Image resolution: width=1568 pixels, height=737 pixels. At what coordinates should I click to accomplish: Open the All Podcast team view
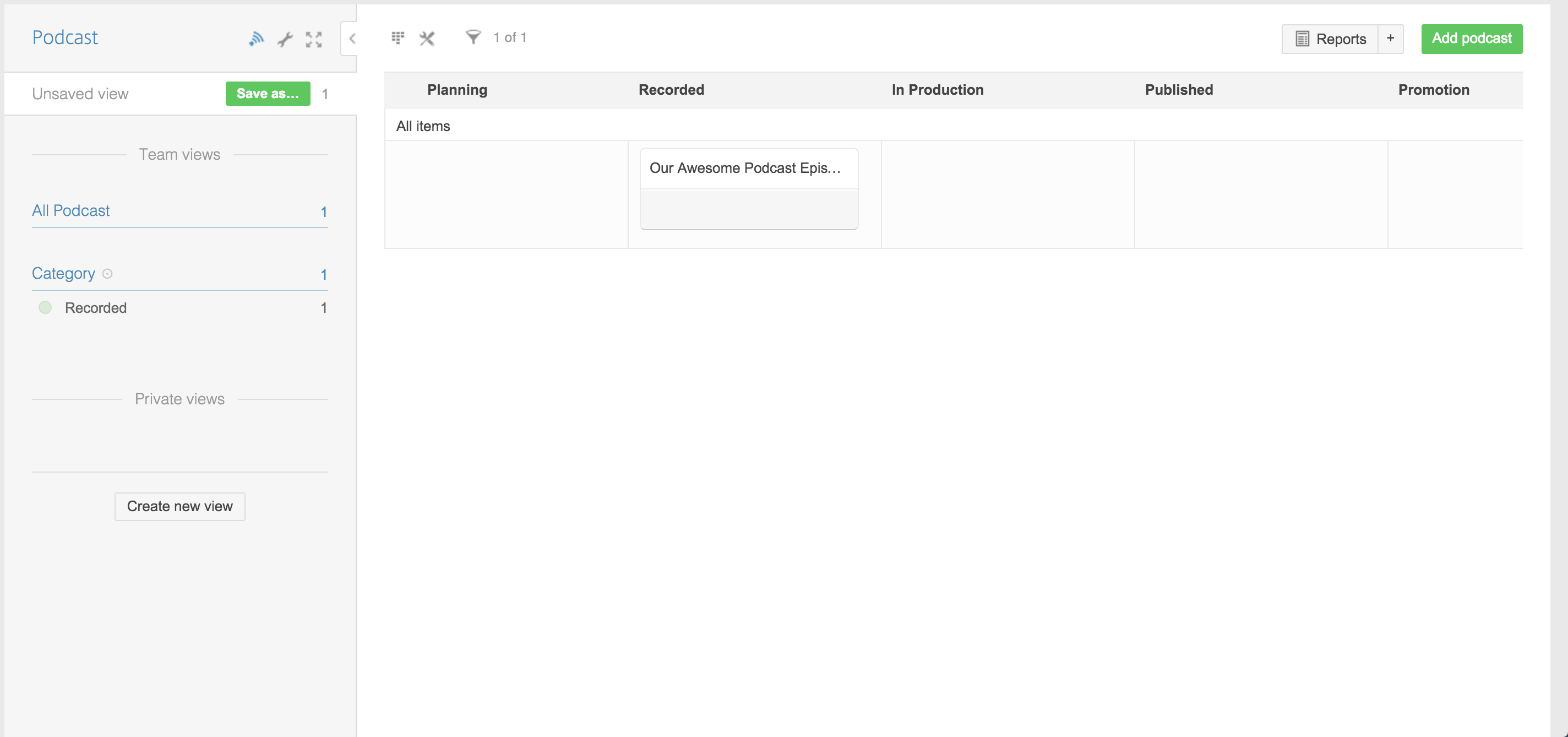(x=71, y=211)
